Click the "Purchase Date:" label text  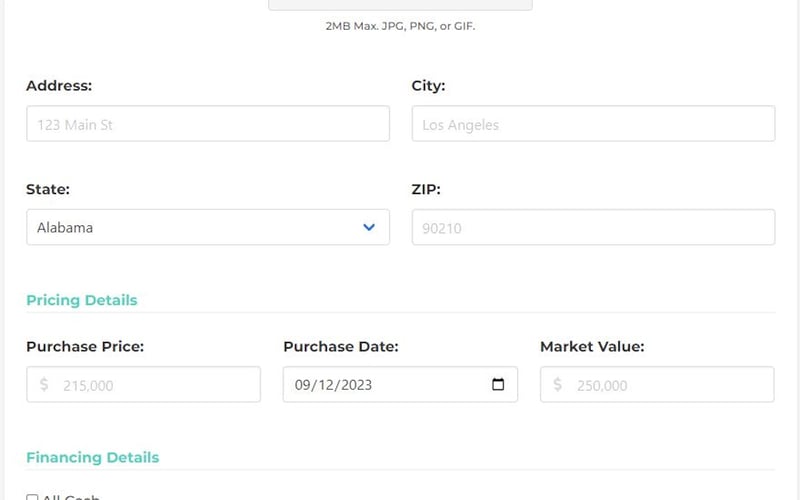click(341, 347)
